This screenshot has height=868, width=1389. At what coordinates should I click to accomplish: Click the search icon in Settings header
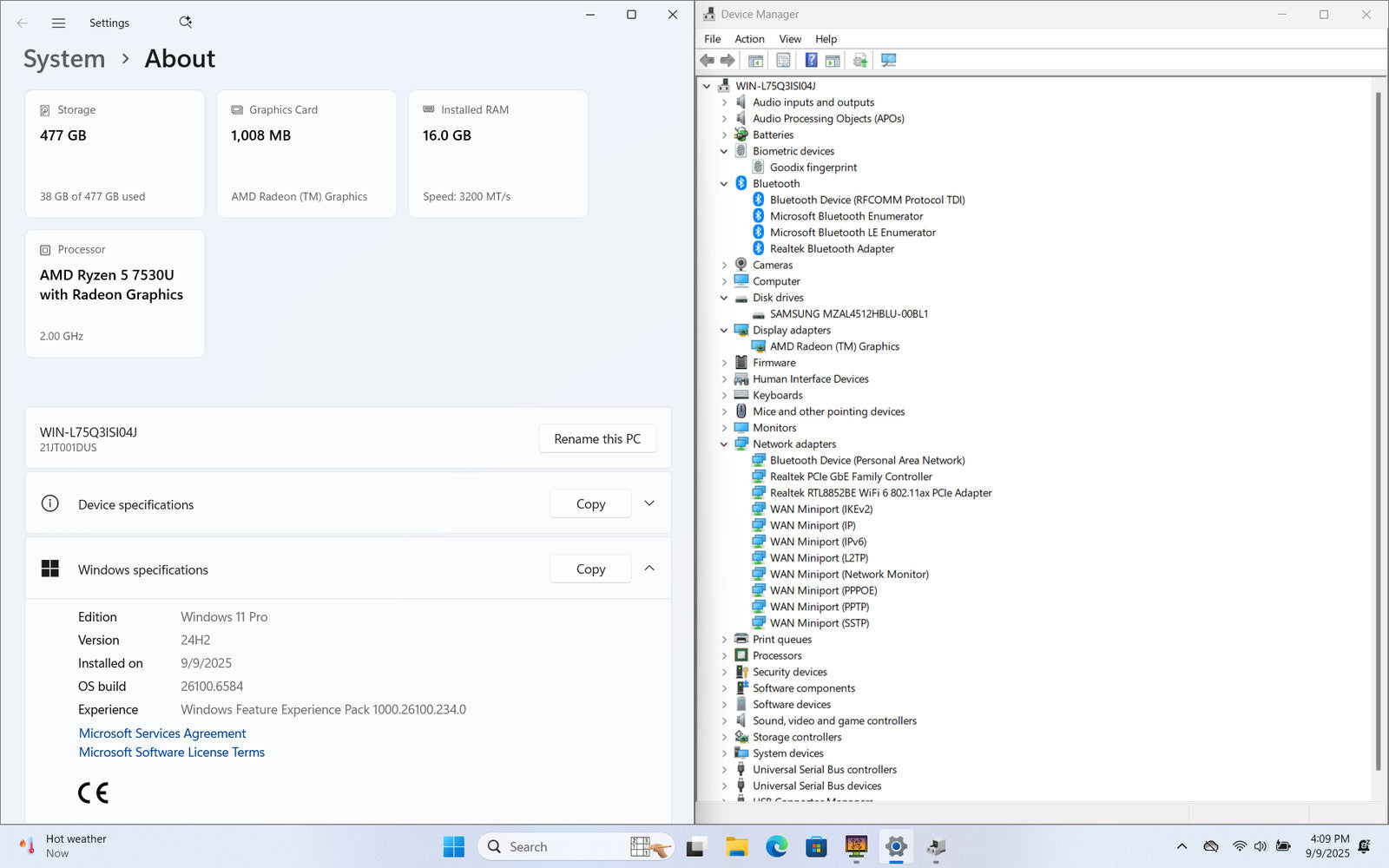[185, 23]
